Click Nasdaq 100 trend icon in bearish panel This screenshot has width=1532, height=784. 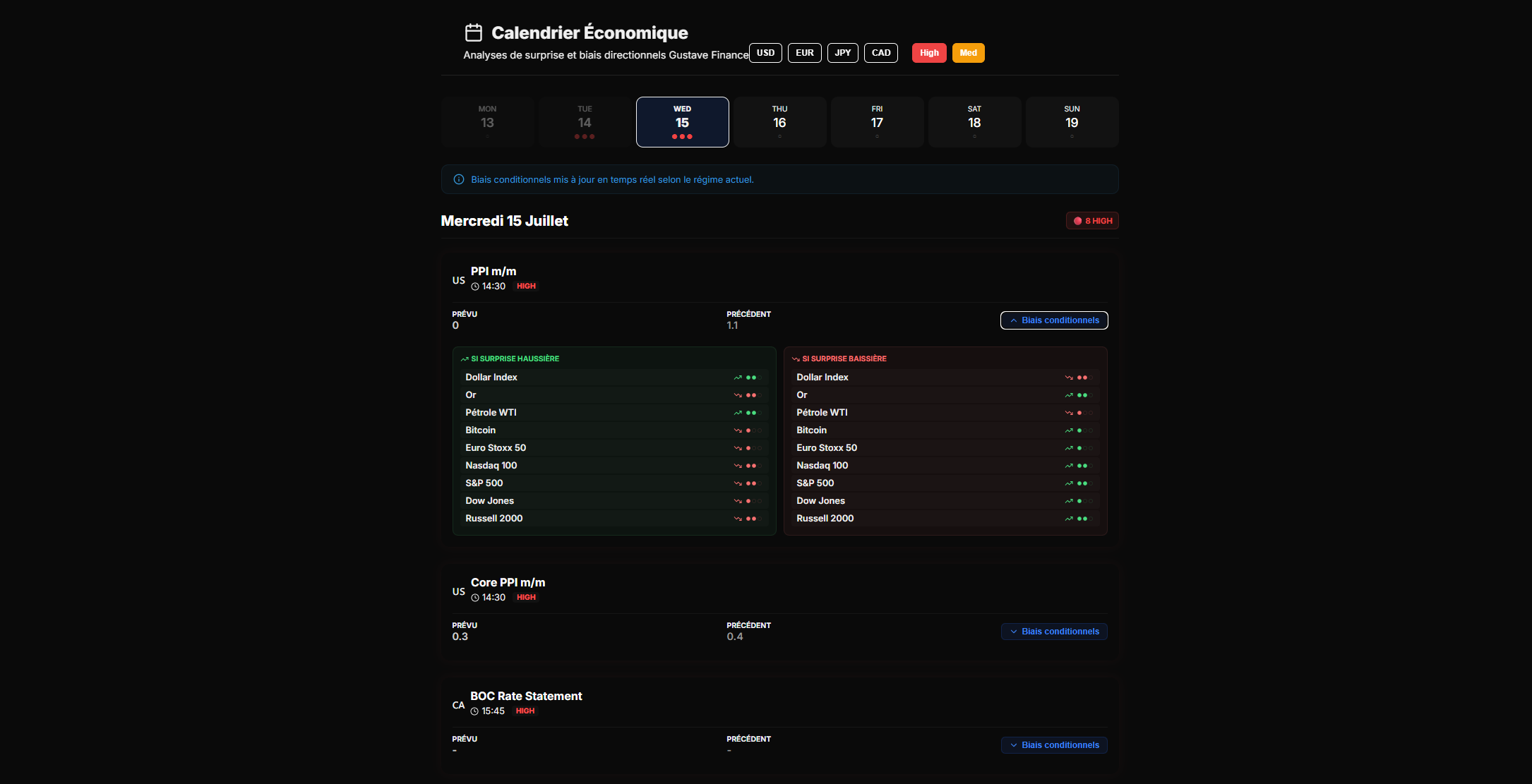point(1069,466)
